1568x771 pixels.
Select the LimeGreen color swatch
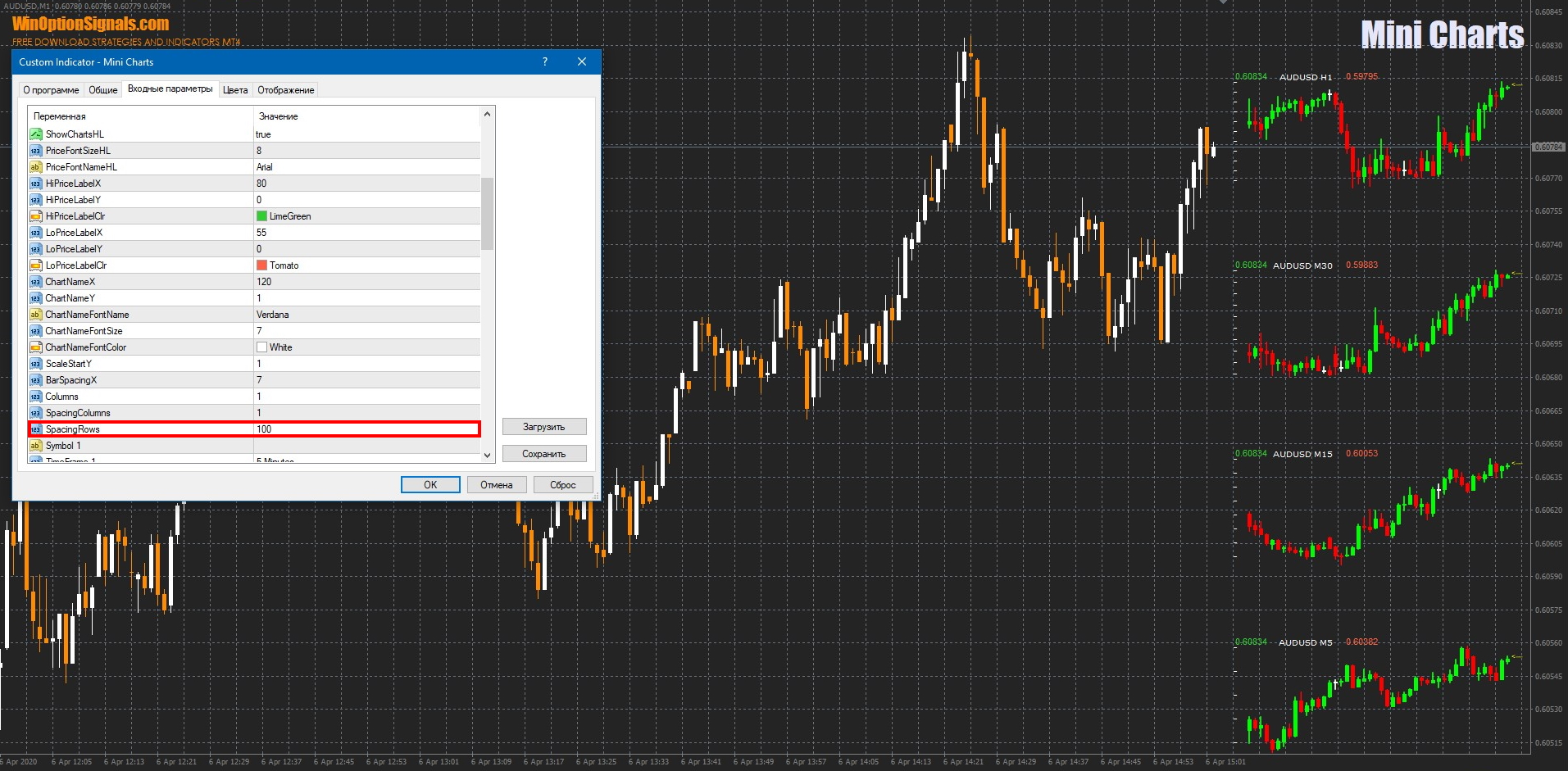[x=261, y=216]
